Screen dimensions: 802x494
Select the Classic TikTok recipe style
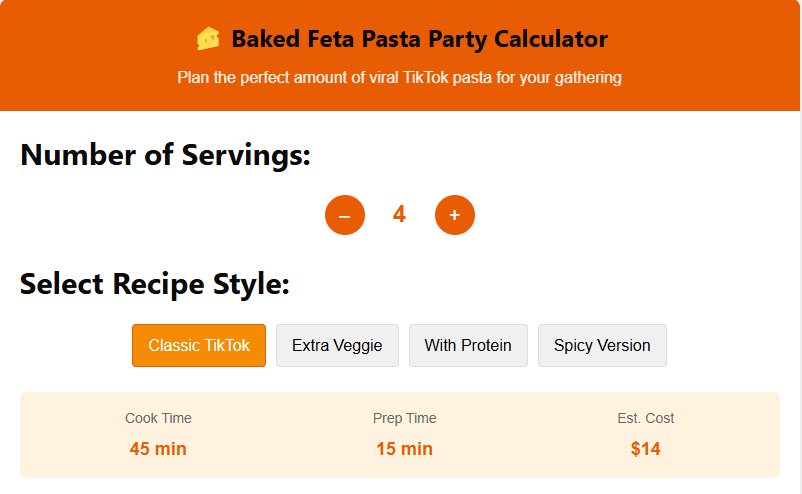click(x=199, y=346)
